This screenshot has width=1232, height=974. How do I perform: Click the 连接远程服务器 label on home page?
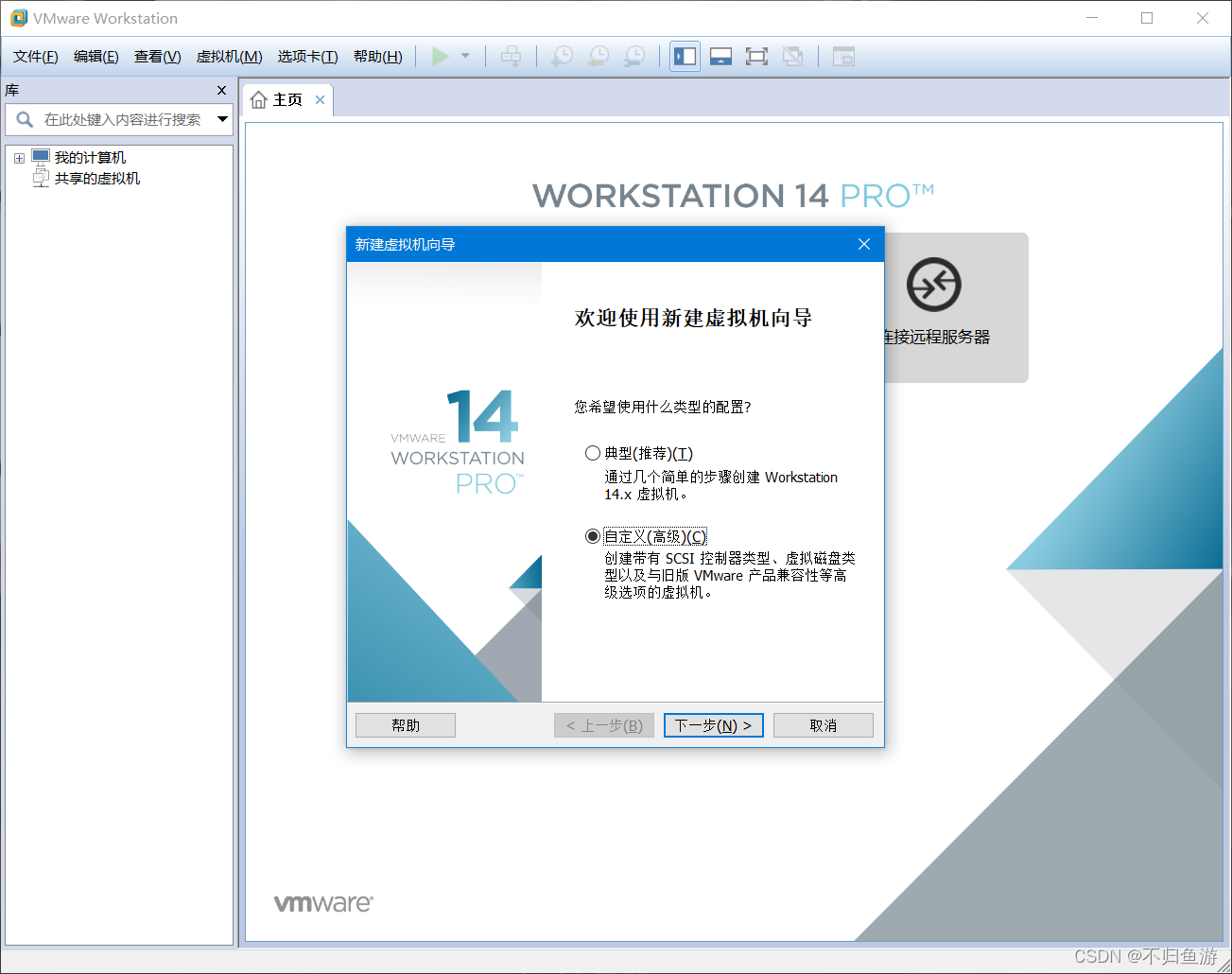[x=937, y=338]
